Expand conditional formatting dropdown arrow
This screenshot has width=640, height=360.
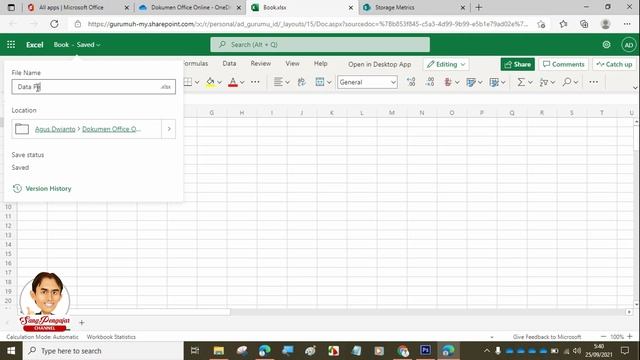[457, 82]
